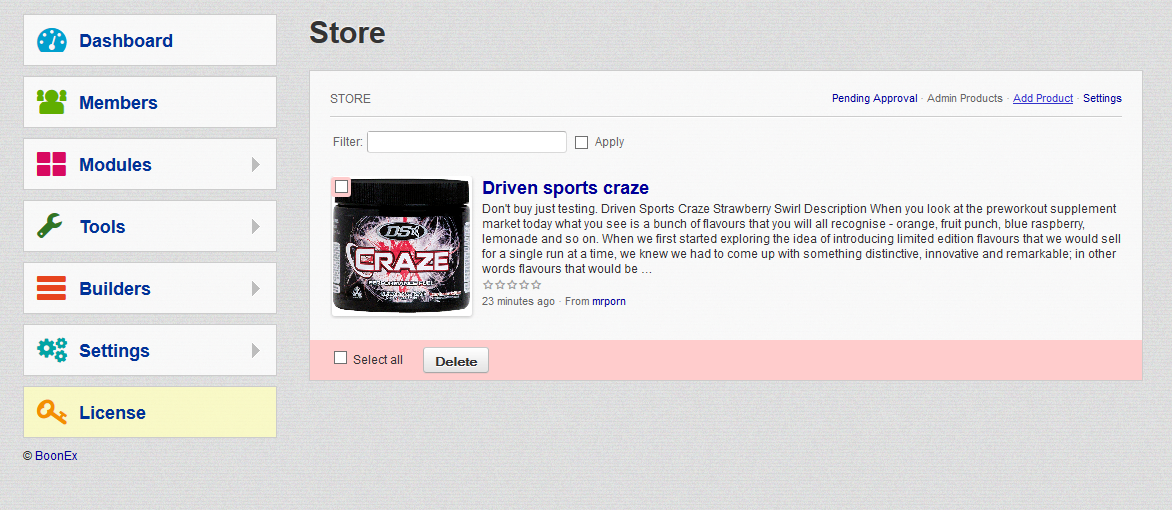Image resolution: width=1172 pixels, height=510 pixels.
Task: Open the Pending Approval link
Action: (x=875, y=98)
